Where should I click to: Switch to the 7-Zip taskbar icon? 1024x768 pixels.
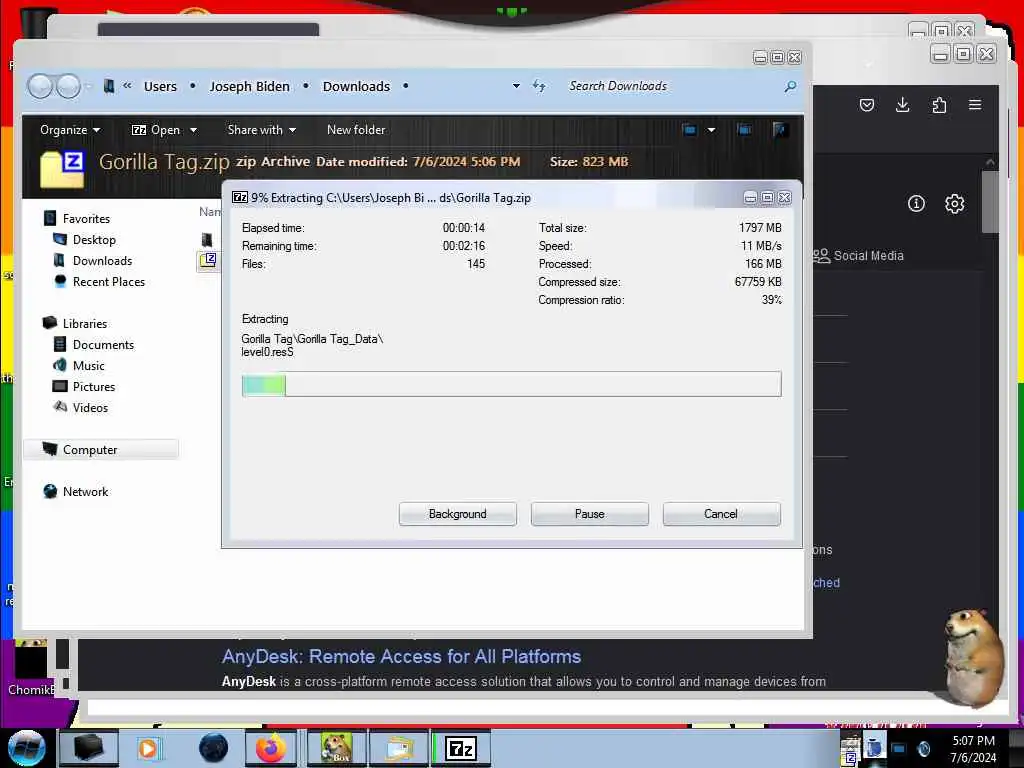point(461,748)
